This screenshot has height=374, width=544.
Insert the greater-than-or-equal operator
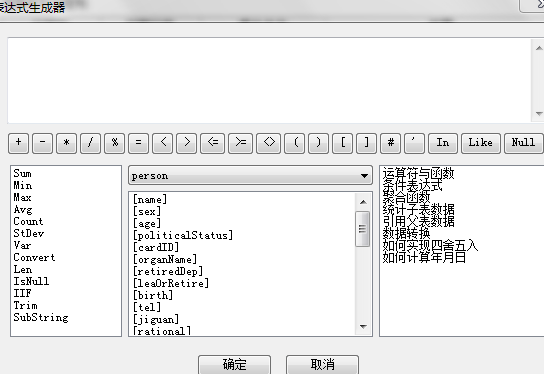(x=240, y=143)
